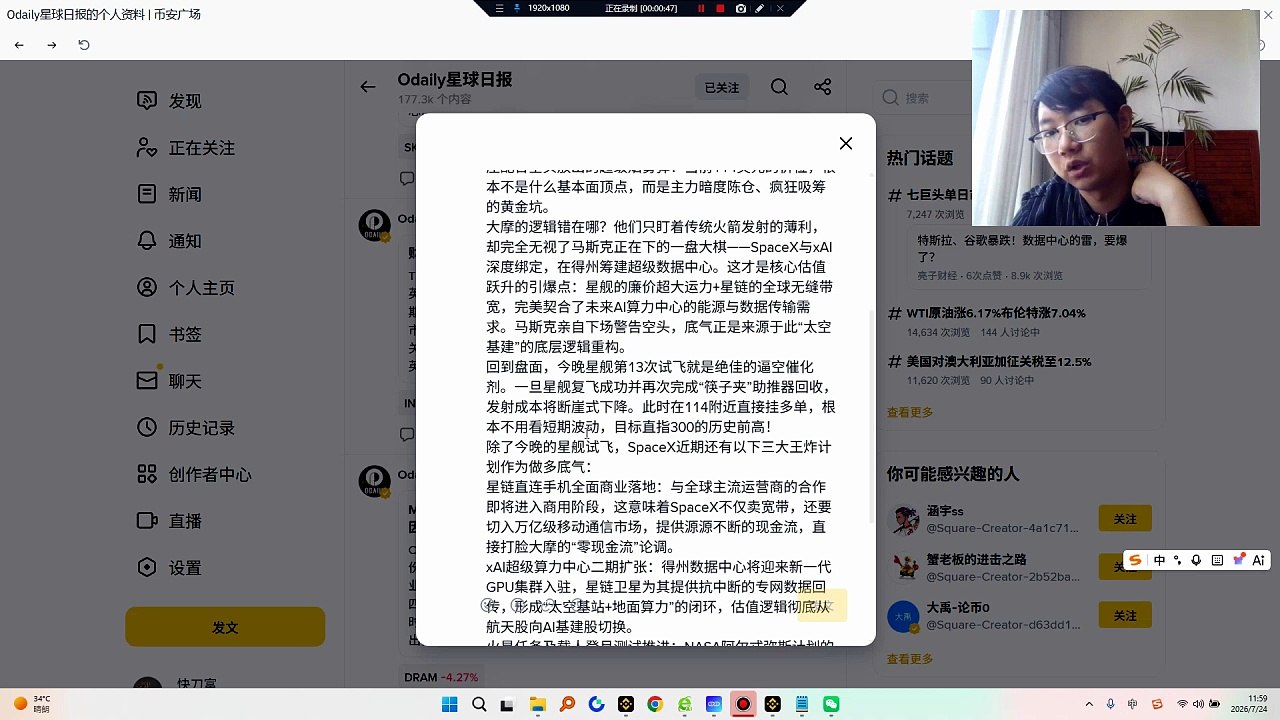
Task: Click the yellow 发文 button
Action: tap(225, 627)
